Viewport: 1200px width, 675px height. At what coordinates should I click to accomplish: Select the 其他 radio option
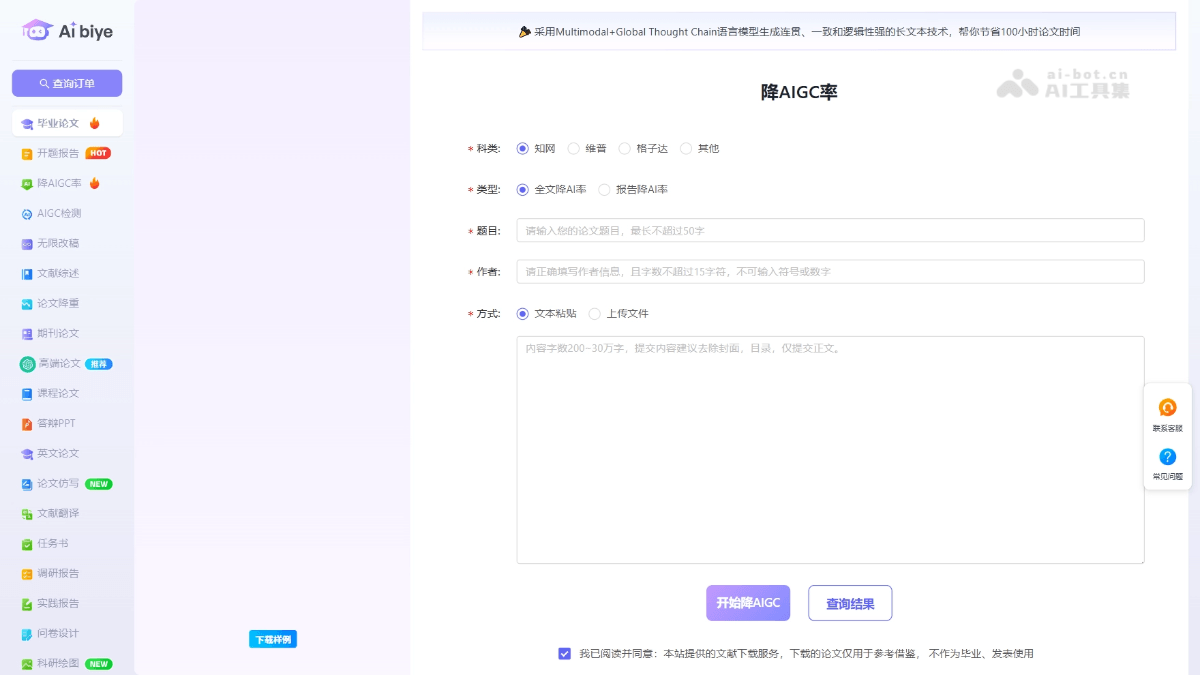click(x=686, y=148)
